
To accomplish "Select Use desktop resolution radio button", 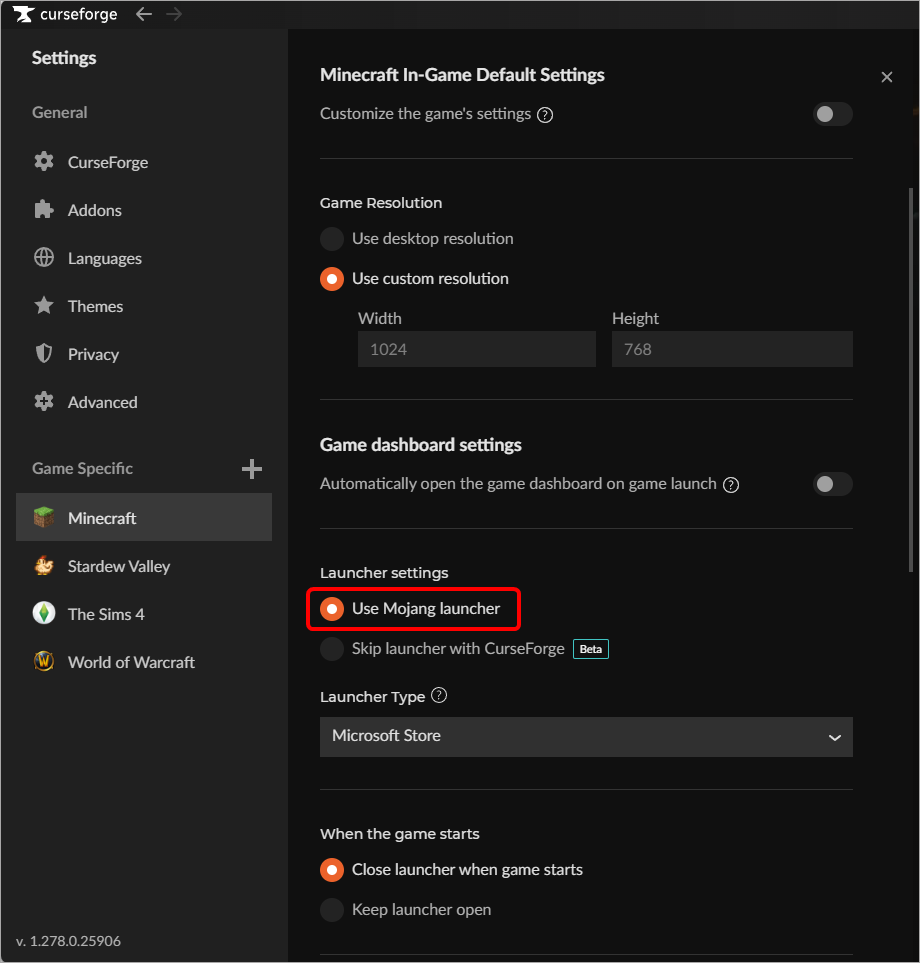I will tap(332, 239).
